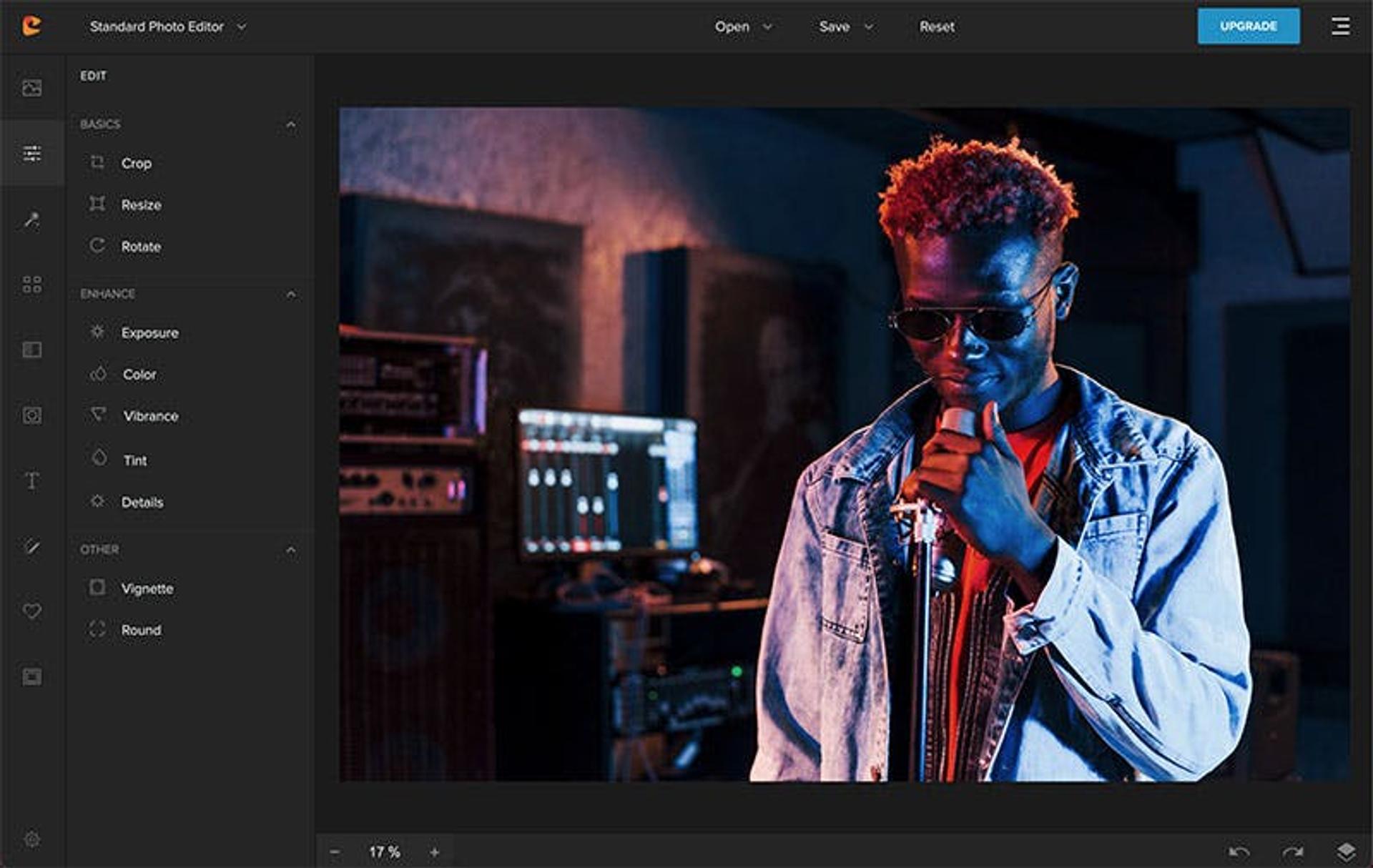Collapse the Enhance section chevron
The height and width of the screenshot is (868, 1373).
pyautogui.click(x=290, y=294)
